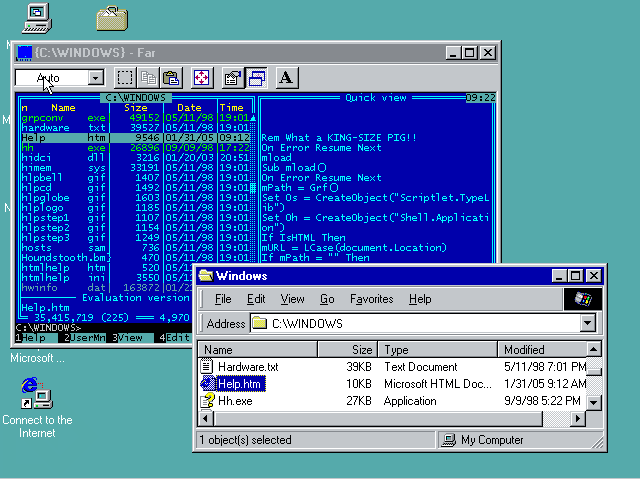Select hlpbell gif row in Far panel

point(136,178)
